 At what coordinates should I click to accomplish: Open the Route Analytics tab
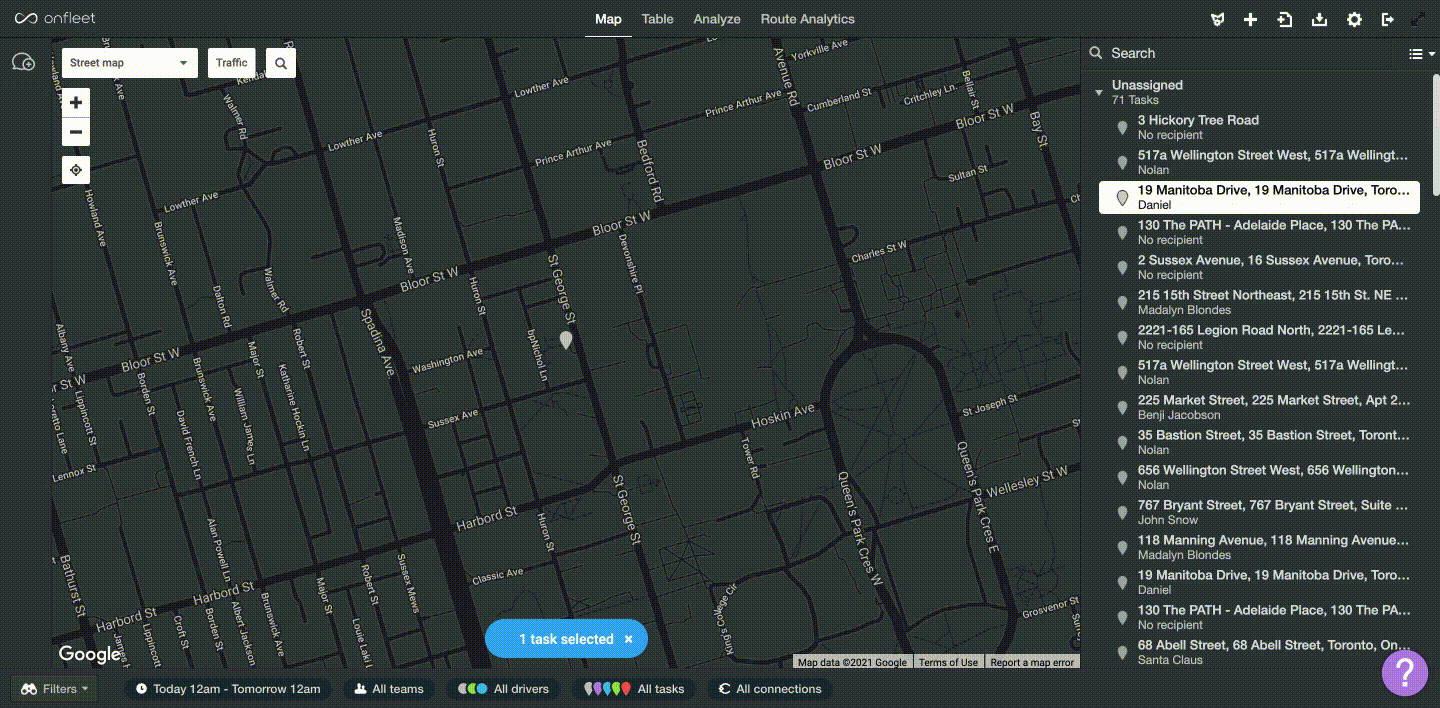point(807,19)
